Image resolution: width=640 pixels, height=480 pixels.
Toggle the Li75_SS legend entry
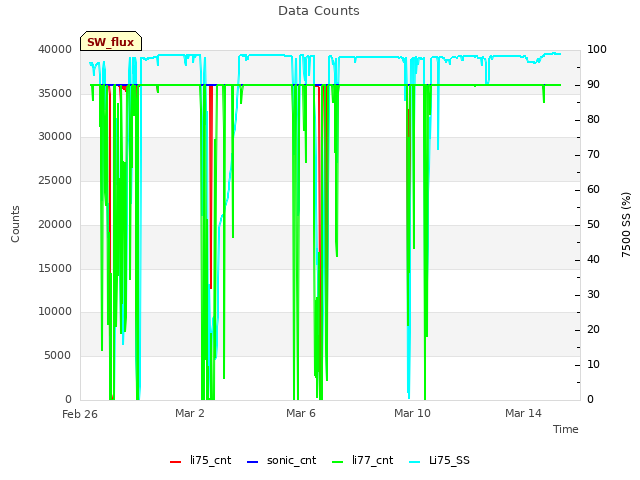(439, 461)
